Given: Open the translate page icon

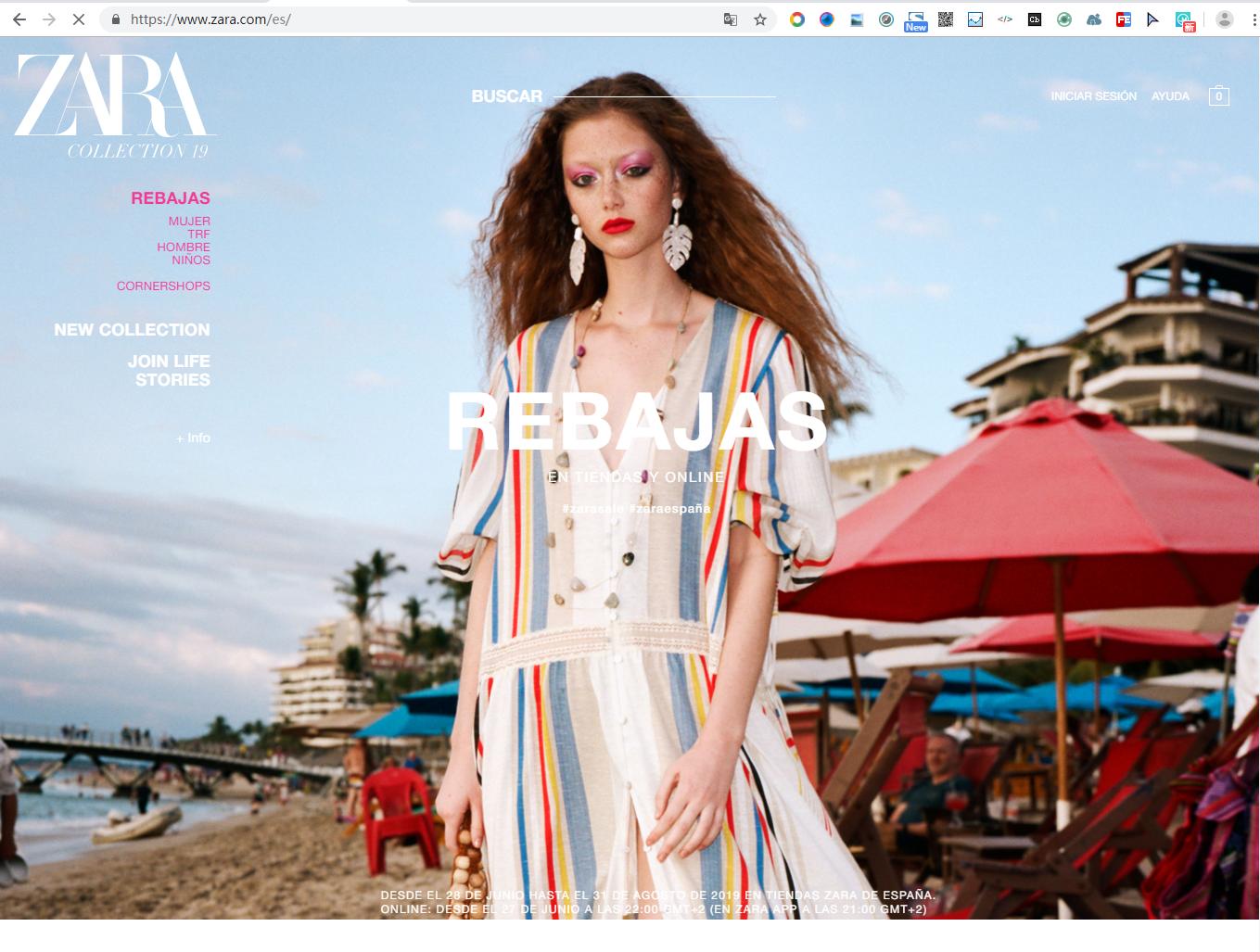Looking at the screenshot, I should click(731, 19).
